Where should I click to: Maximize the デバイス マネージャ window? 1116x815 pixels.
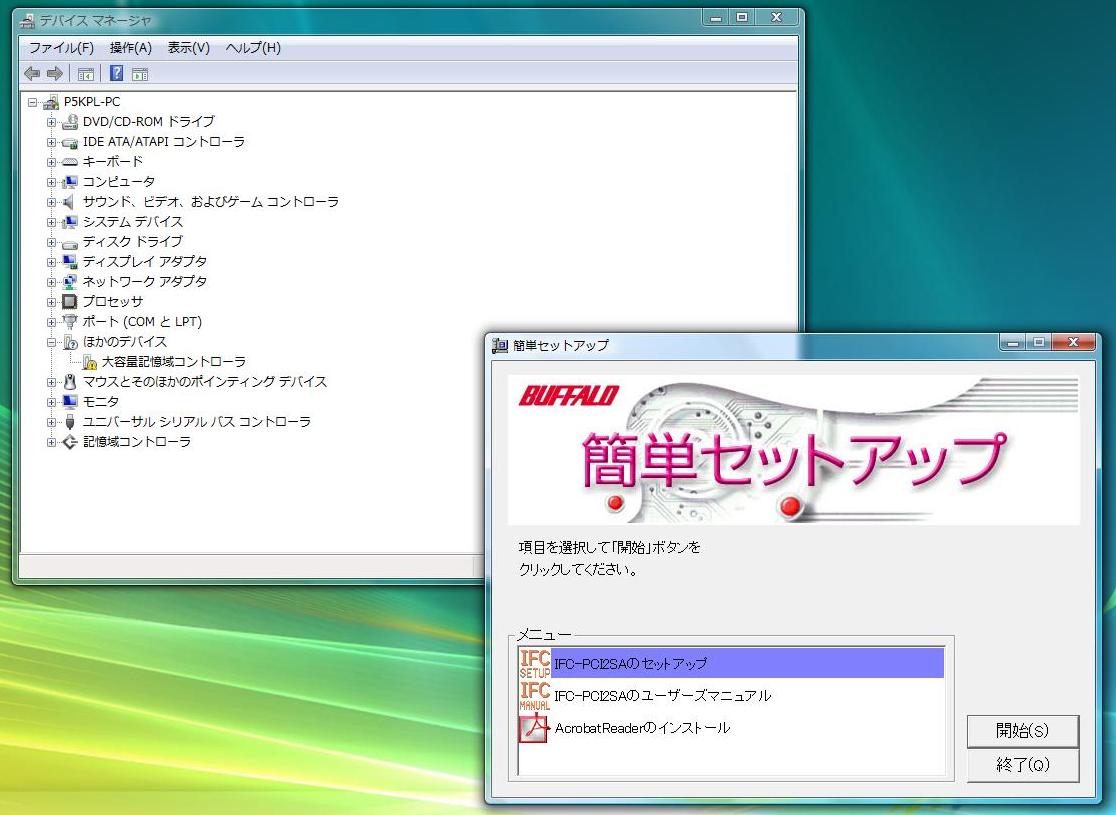click(742, 18)
